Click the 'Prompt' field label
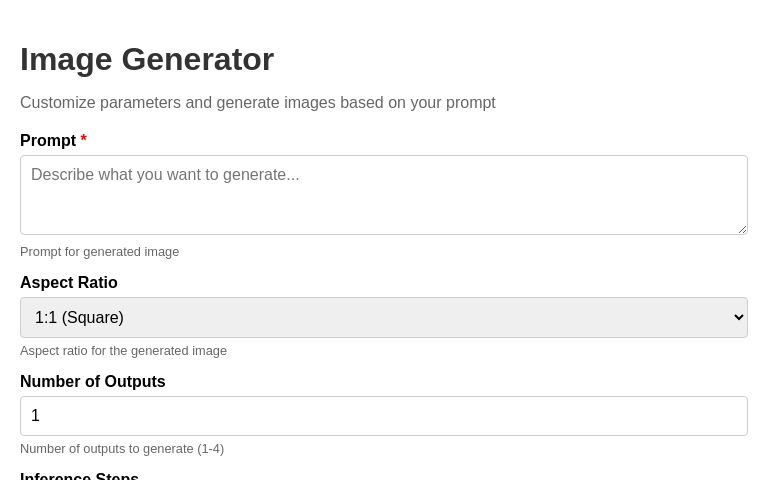Image resolution: width=768 pixels, height=480 pixels. [48, 141]
